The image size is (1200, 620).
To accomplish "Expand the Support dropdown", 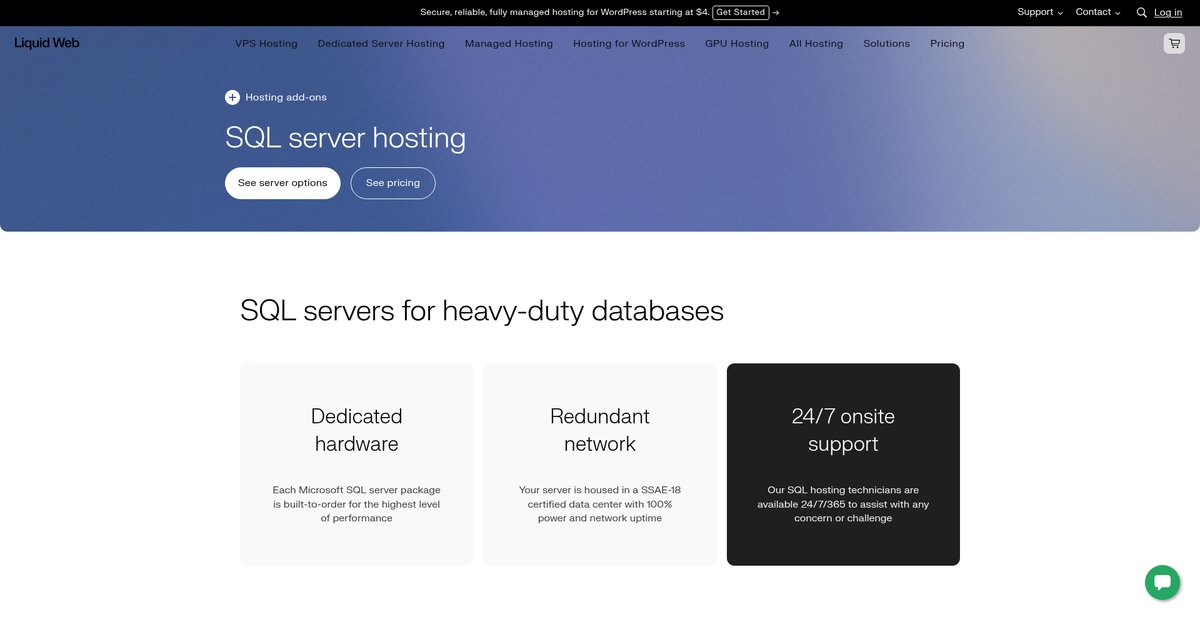I will [x=1040, y=12].
